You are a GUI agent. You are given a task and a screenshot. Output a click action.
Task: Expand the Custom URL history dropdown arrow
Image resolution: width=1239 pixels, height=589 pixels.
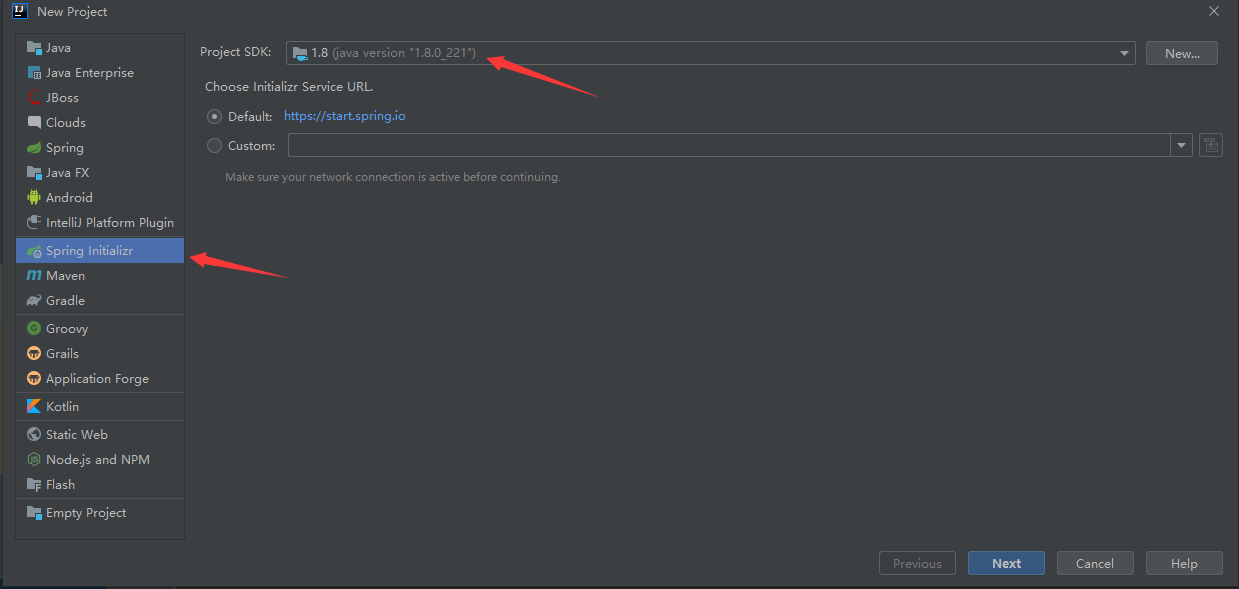1183,145
